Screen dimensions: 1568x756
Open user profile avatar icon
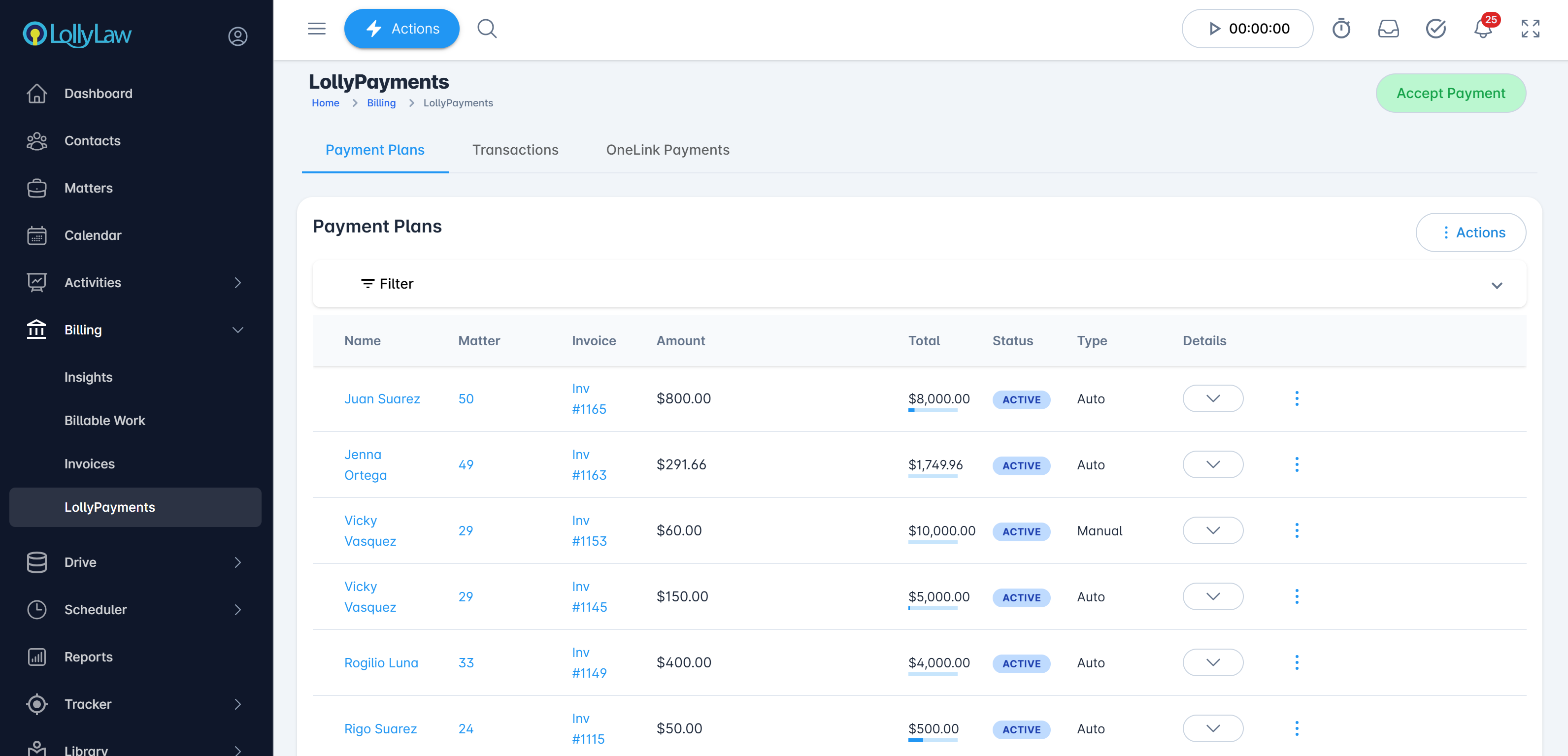point(237,36)
